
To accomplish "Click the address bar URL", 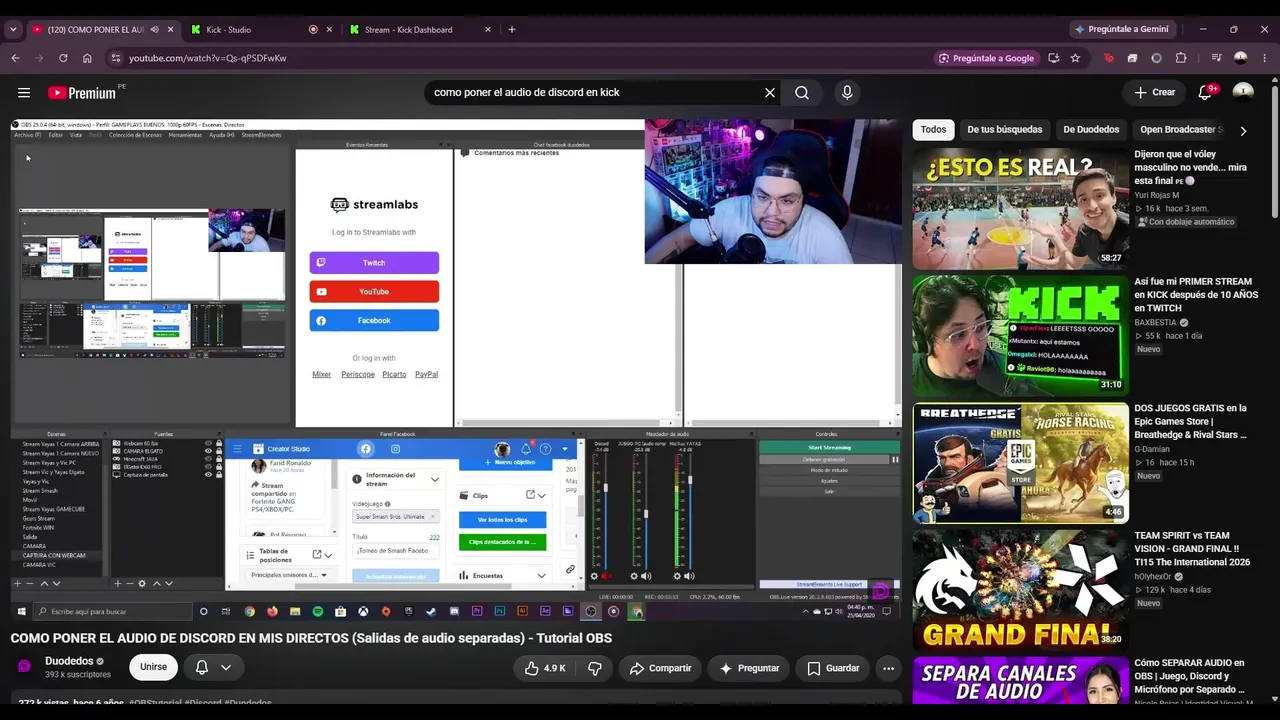I will tap(208, 58).
